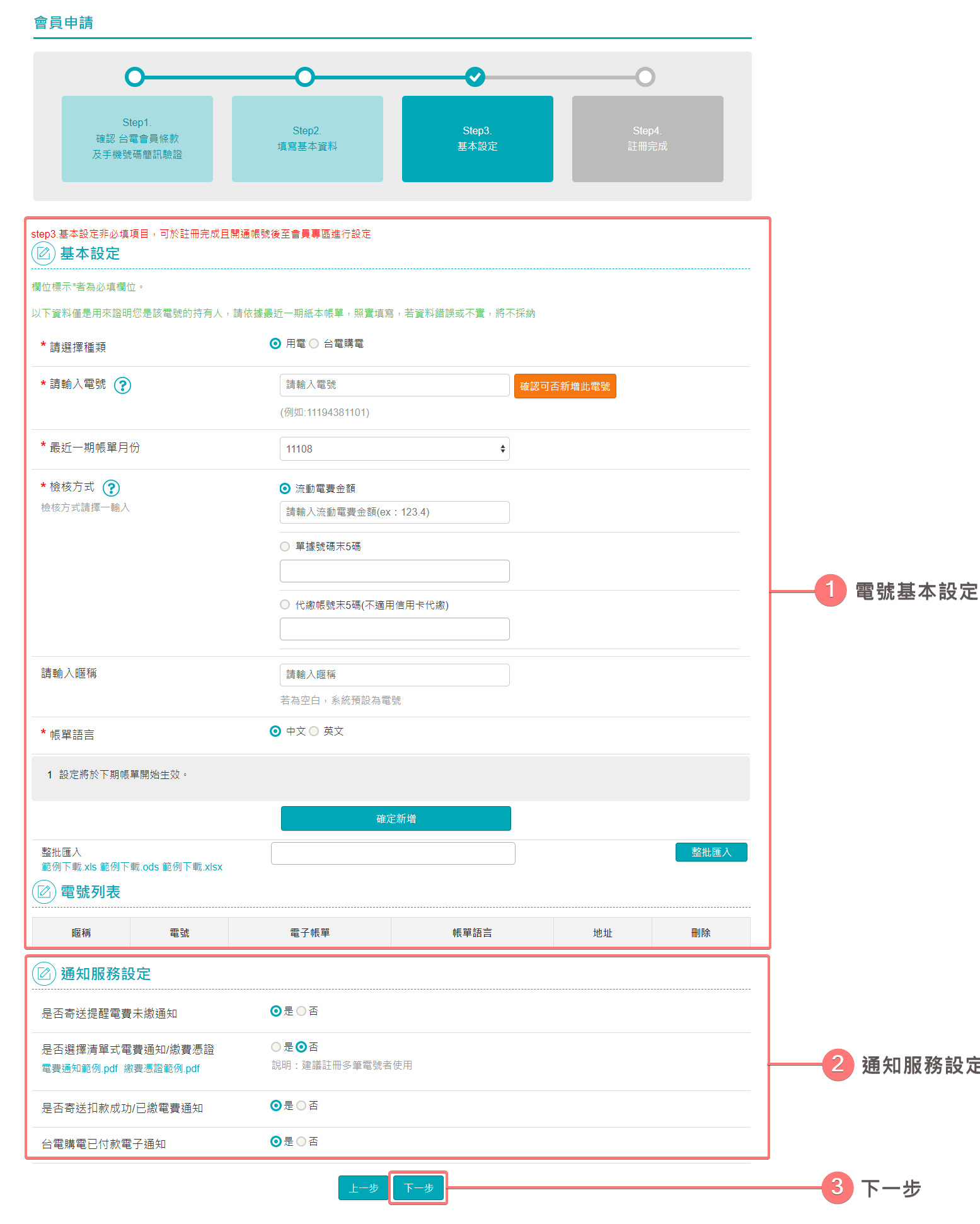Image resolution: width=980 pixels, height=1224 pixels.
Task: Choose 單據號碼末5碼 verification method
Action: tap(285, 546)
